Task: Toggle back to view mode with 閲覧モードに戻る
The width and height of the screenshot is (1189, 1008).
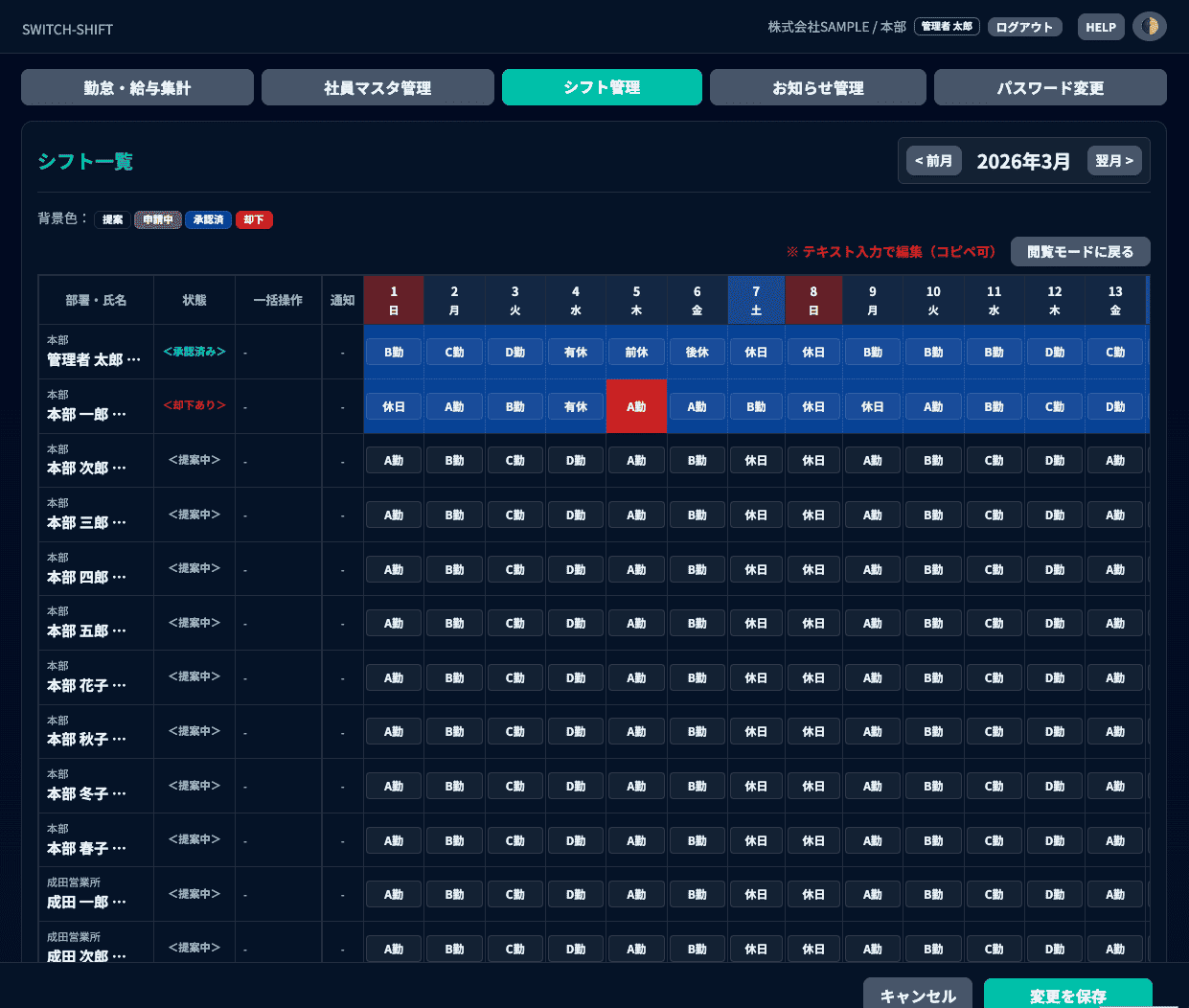Action: coord(1080,252)
